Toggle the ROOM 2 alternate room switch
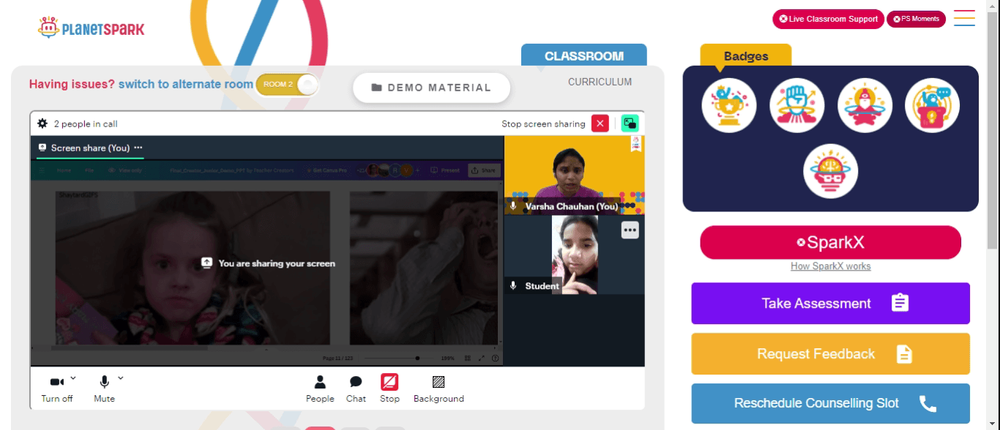The image size is (1000, 430). pyautogui.click(x=286, y=85)
